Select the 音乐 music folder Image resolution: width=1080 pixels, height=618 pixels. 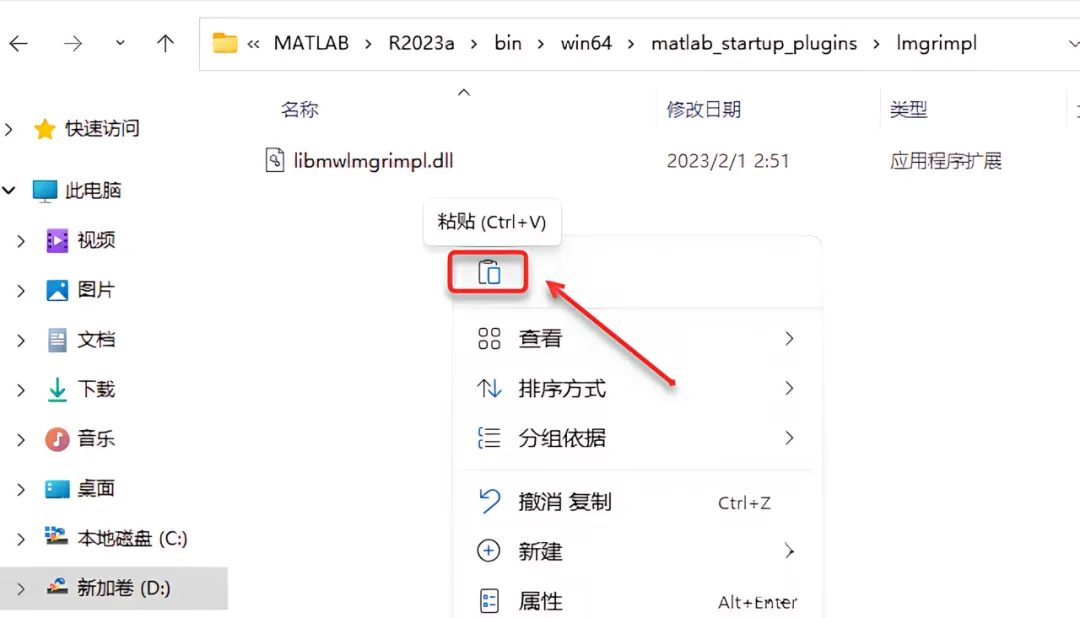(96, 439)
